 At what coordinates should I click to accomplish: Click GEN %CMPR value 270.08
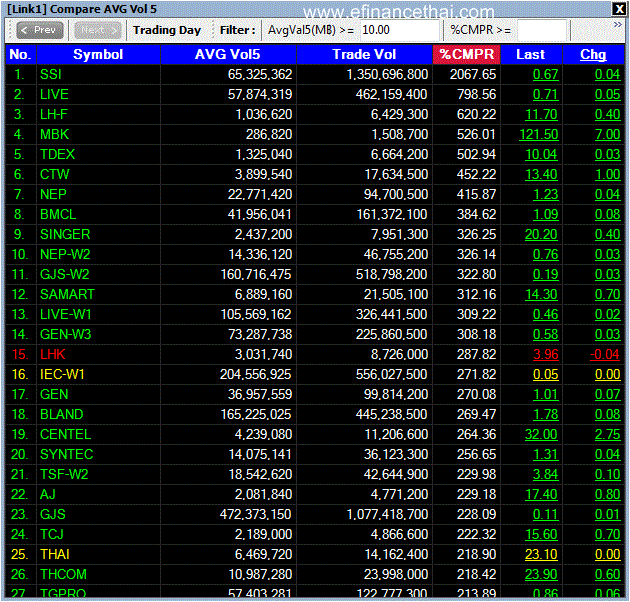click(476, 395)
